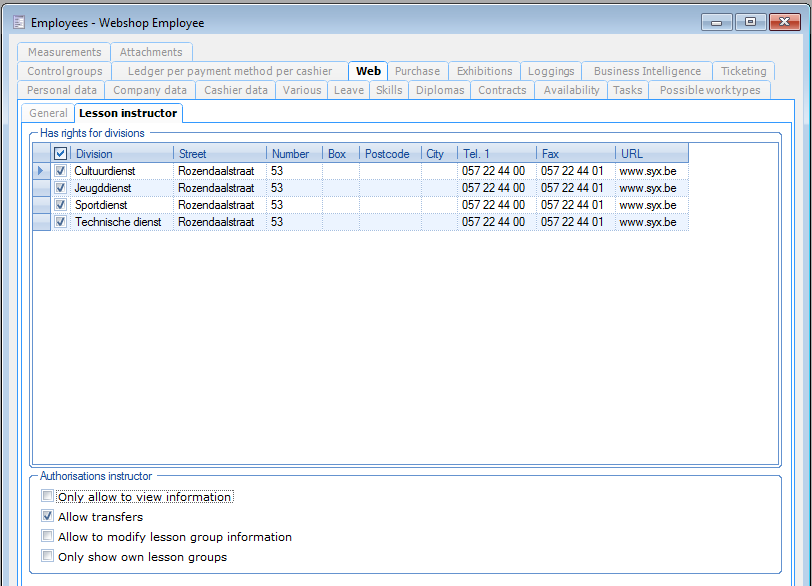Click the www.syx.be URL for Jeugddienst
The image size is (812, 586).
(648, 188)
